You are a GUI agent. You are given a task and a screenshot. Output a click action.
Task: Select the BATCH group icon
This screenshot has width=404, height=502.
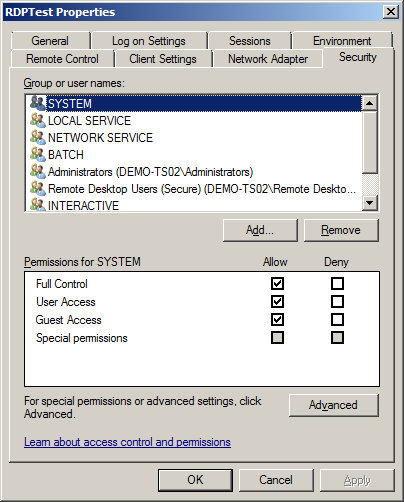(38, 154)
